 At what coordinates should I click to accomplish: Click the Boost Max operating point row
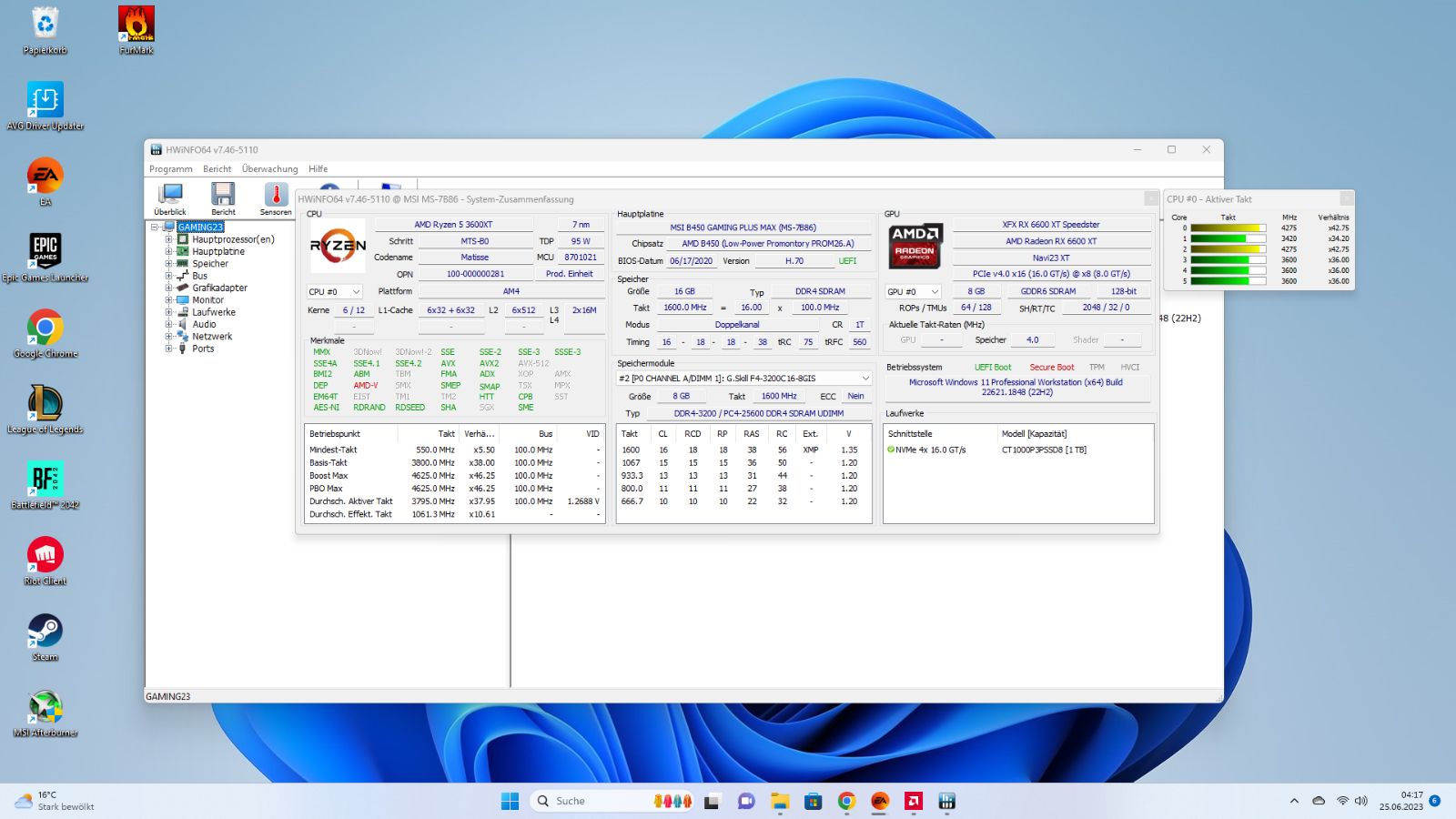pyautogui.click(x=455, y=476)
